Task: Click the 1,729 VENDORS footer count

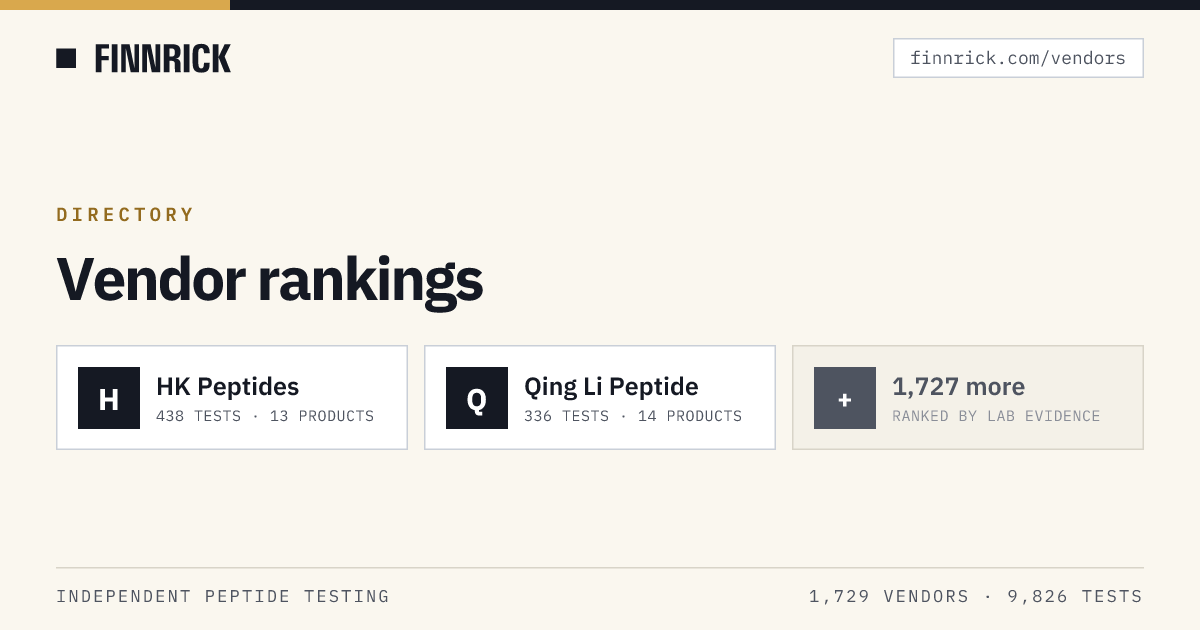Action: 889,597
